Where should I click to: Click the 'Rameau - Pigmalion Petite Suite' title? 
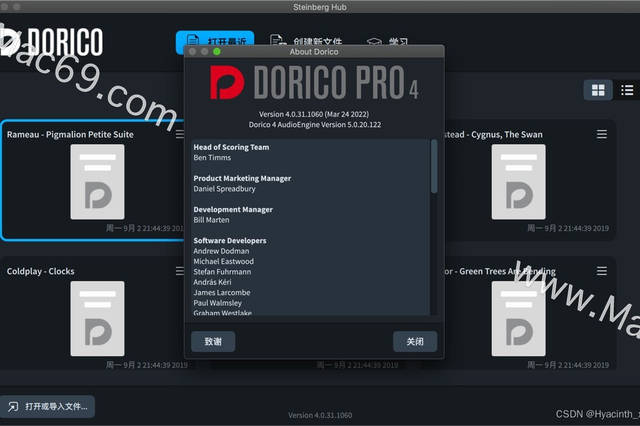pos(70,135)
